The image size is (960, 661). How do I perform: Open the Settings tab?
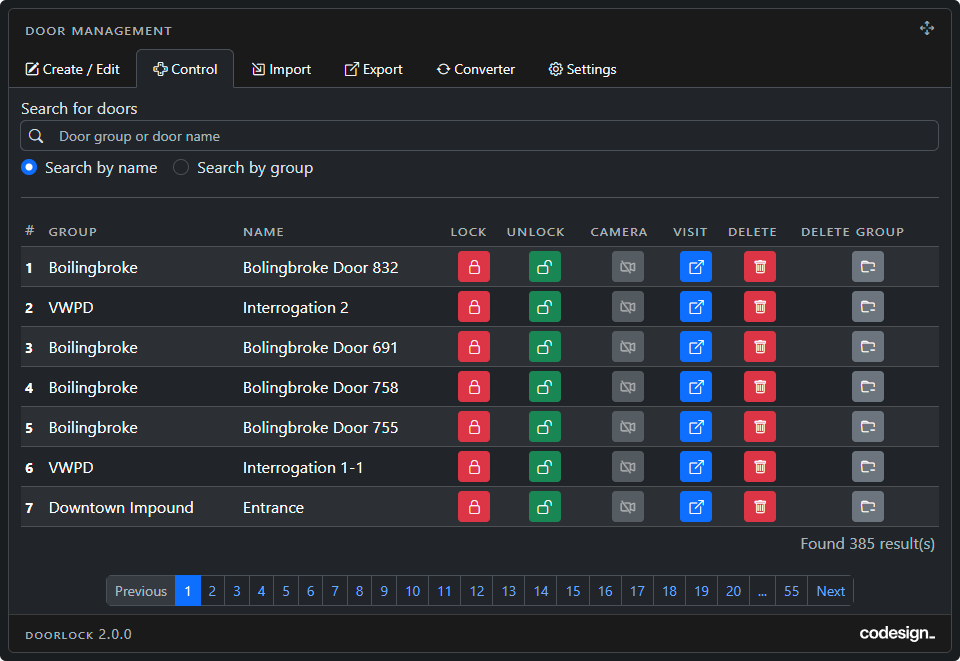click(x=582, y=69)
